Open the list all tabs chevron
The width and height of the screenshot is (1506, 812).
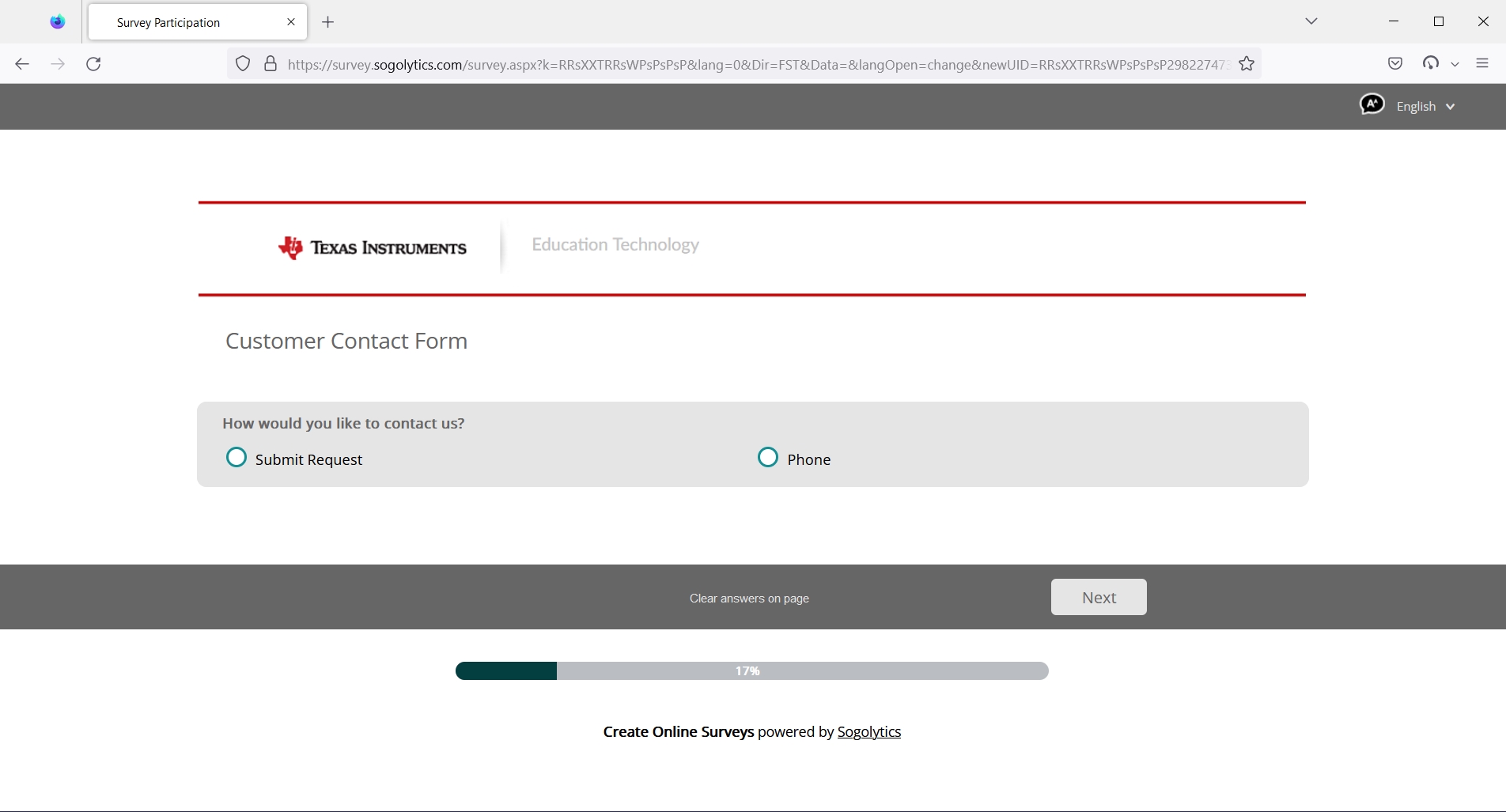[x=1311, y=21]
